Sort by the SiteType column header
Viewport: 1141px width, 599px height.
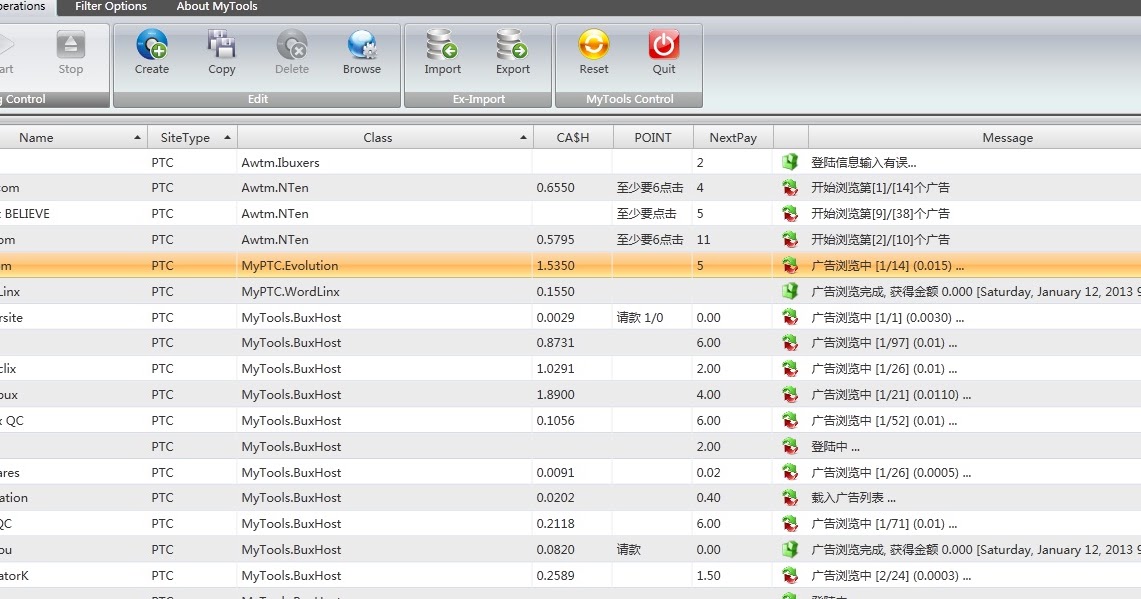(193, 138)
